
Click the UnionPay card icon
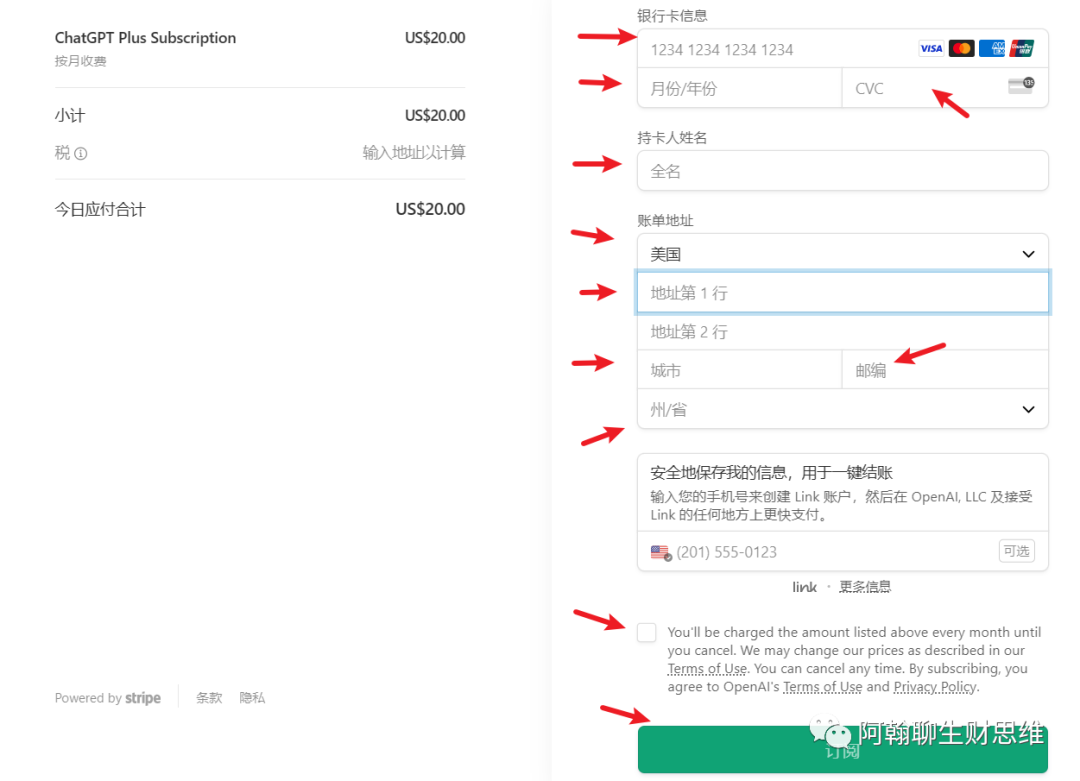click(1021, 48)
